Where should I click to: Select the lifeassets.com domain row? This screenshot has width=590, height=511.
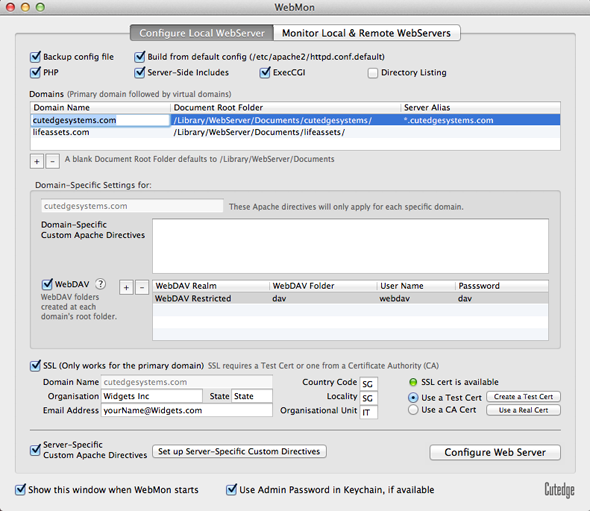click(295, 132)
